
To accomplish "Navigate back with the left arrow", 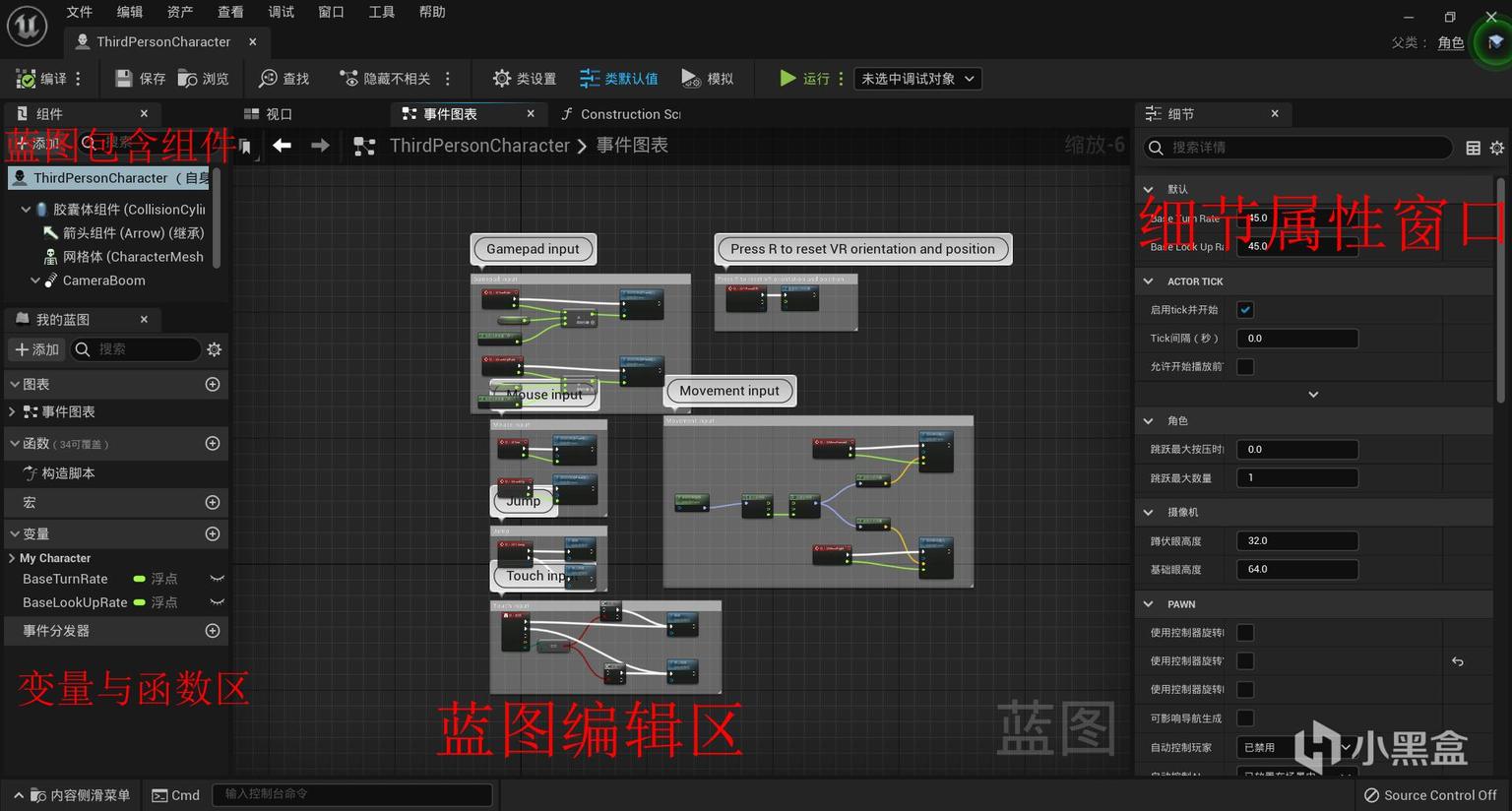I will [x=283, y=146].
